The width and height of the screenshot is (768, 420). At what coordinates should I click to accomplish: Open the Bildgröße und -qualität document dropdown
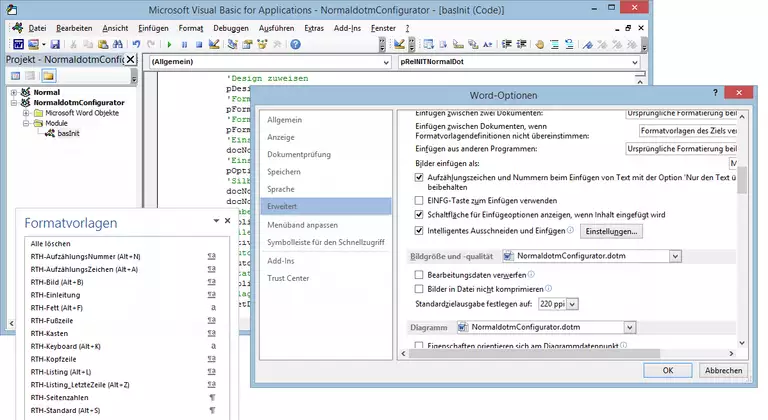click(675, 256)
